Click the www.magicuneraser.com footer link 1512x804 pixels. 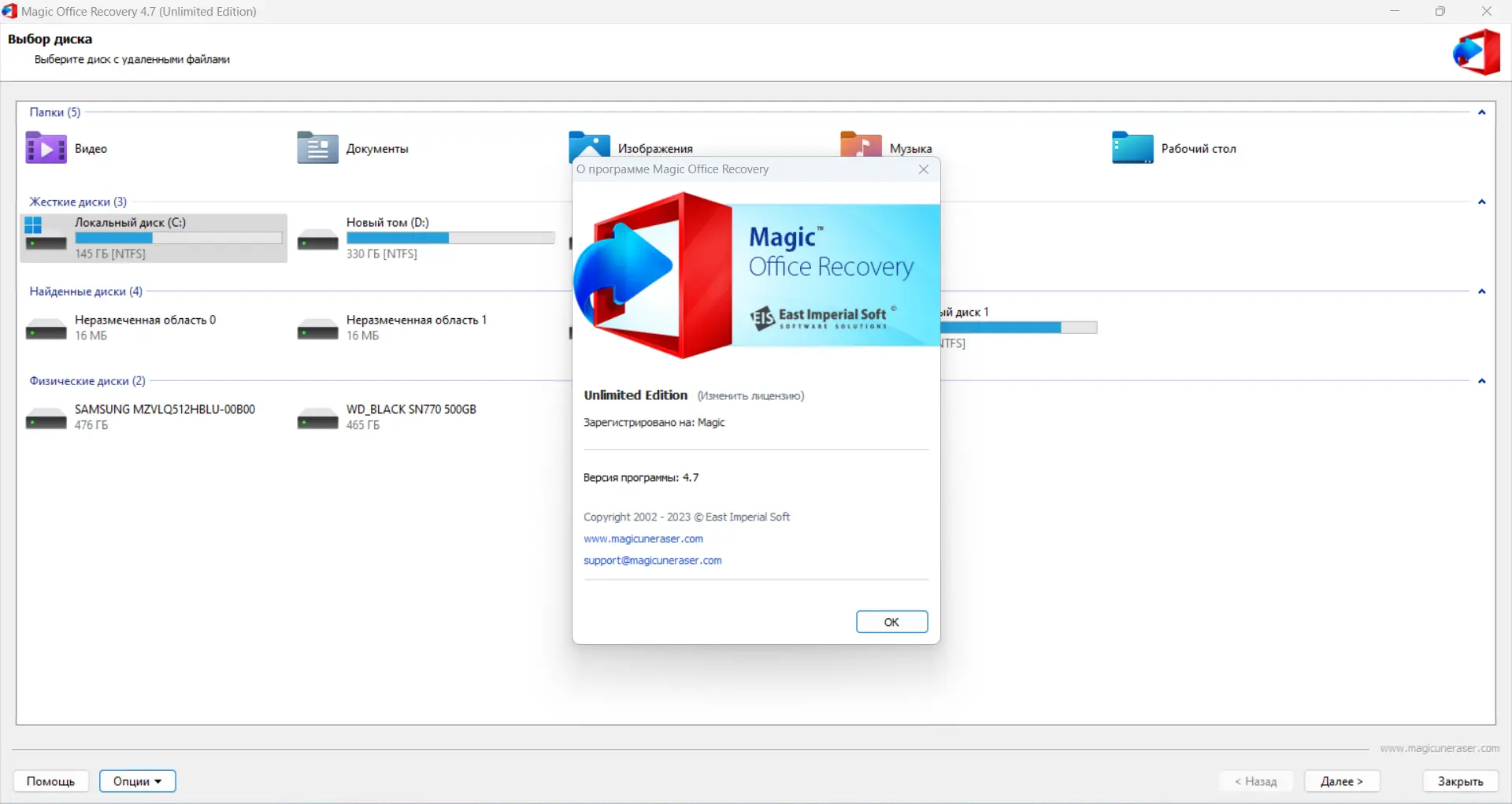point(1440,748)
